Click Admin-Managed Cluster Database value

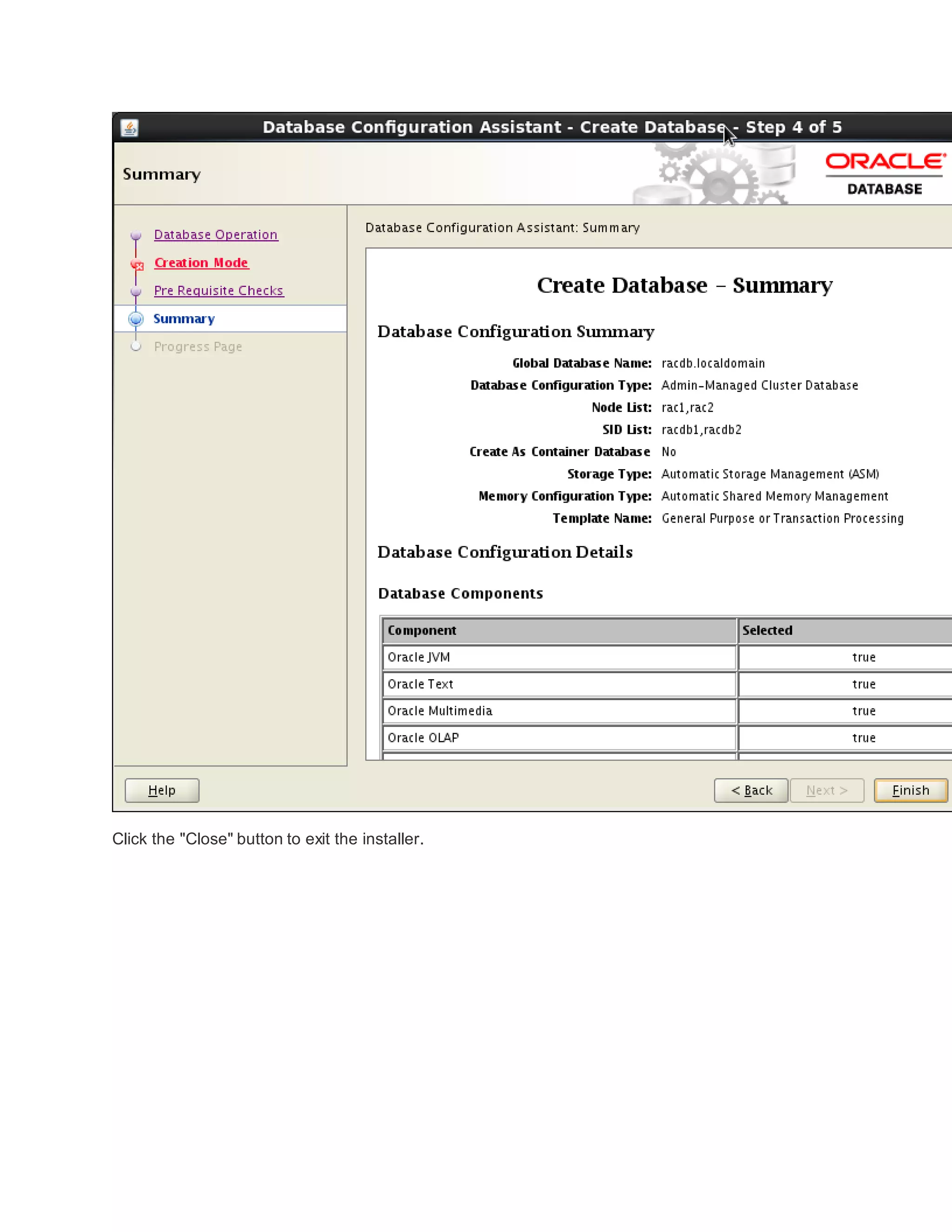(x=760, y=385)
